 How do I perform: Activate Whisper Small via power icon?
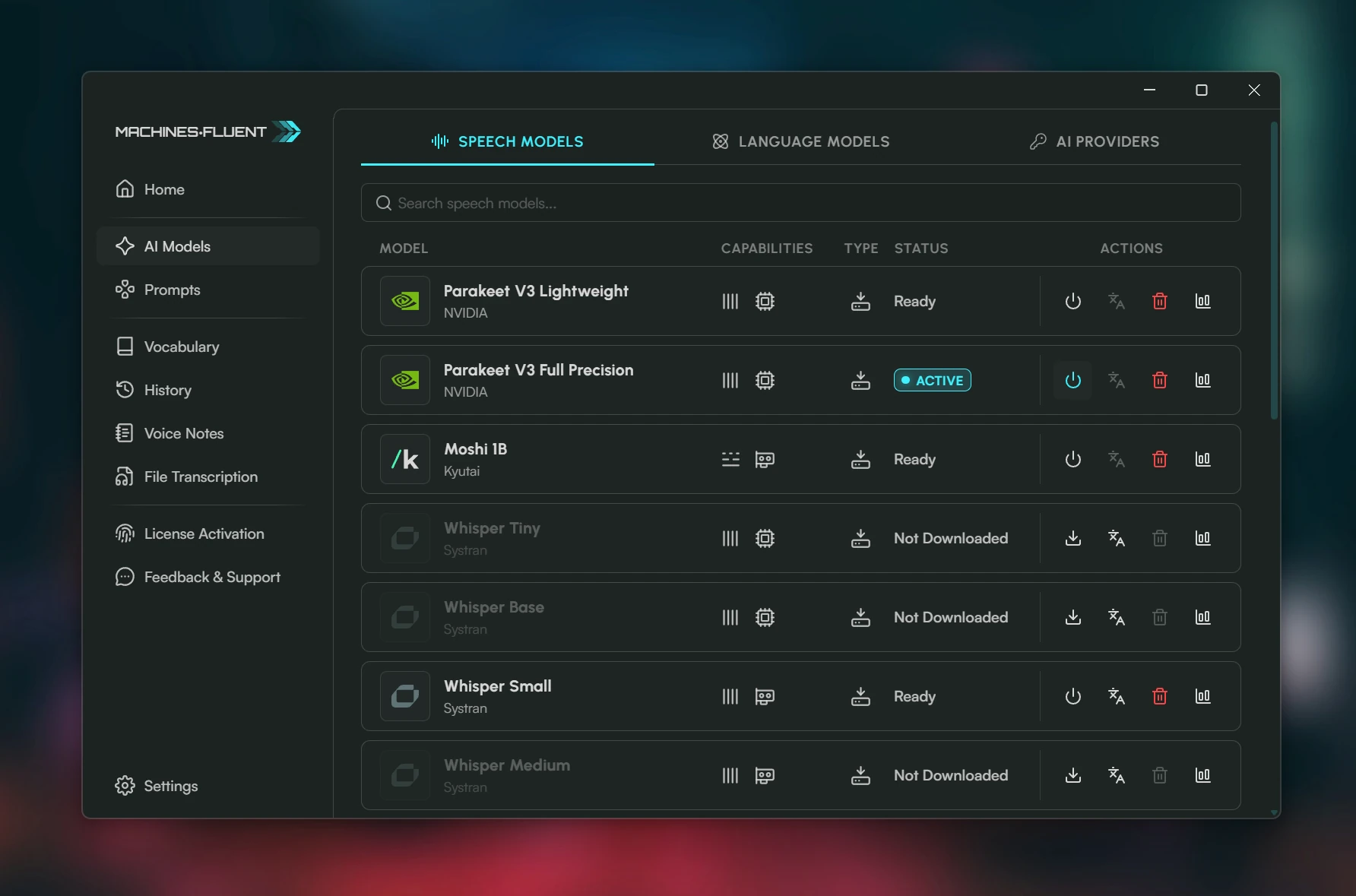[x=1072, y=696]
